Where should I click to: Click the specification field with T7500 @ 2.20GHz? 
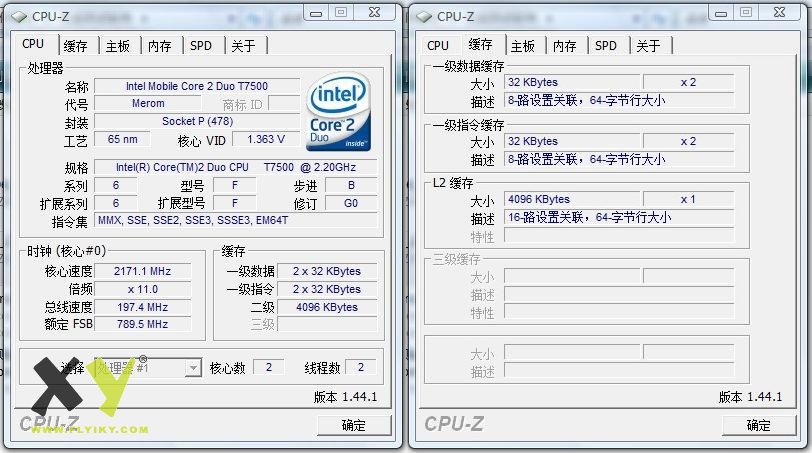tap(236, 167)
